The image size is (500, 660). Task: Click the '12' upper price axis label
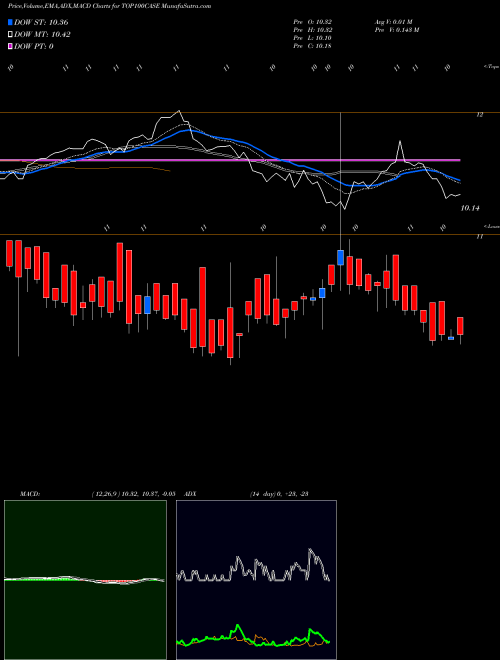[480, 114]
